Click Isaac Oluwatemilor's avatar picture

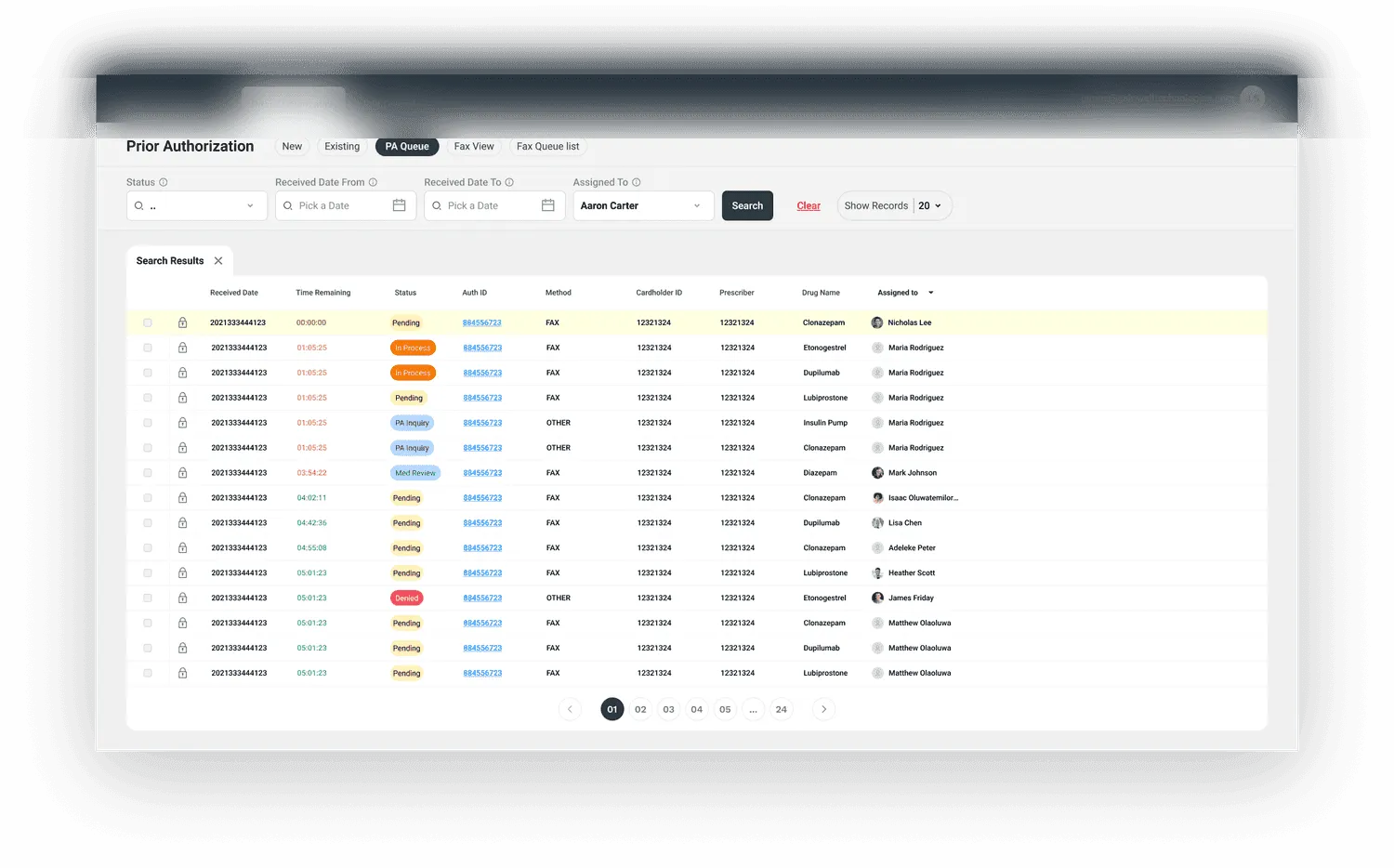(x=877, y=498)
